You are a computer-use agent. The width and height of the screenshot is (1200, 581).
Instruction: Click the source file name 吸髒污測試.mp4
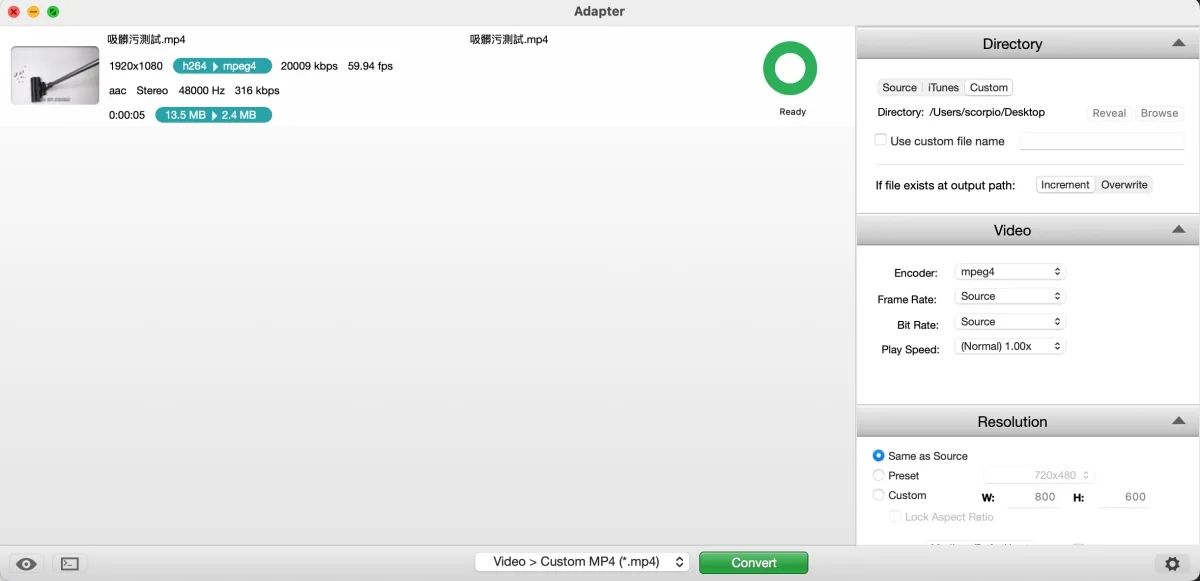point(147,40)
